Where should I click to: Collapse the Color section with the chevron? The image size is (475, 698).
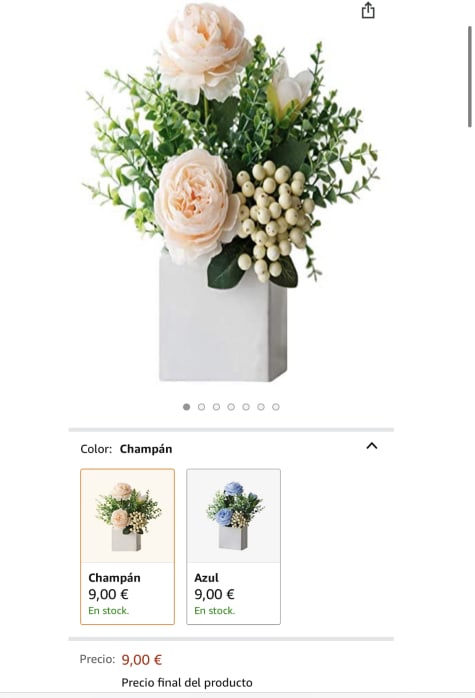(372, 446)
